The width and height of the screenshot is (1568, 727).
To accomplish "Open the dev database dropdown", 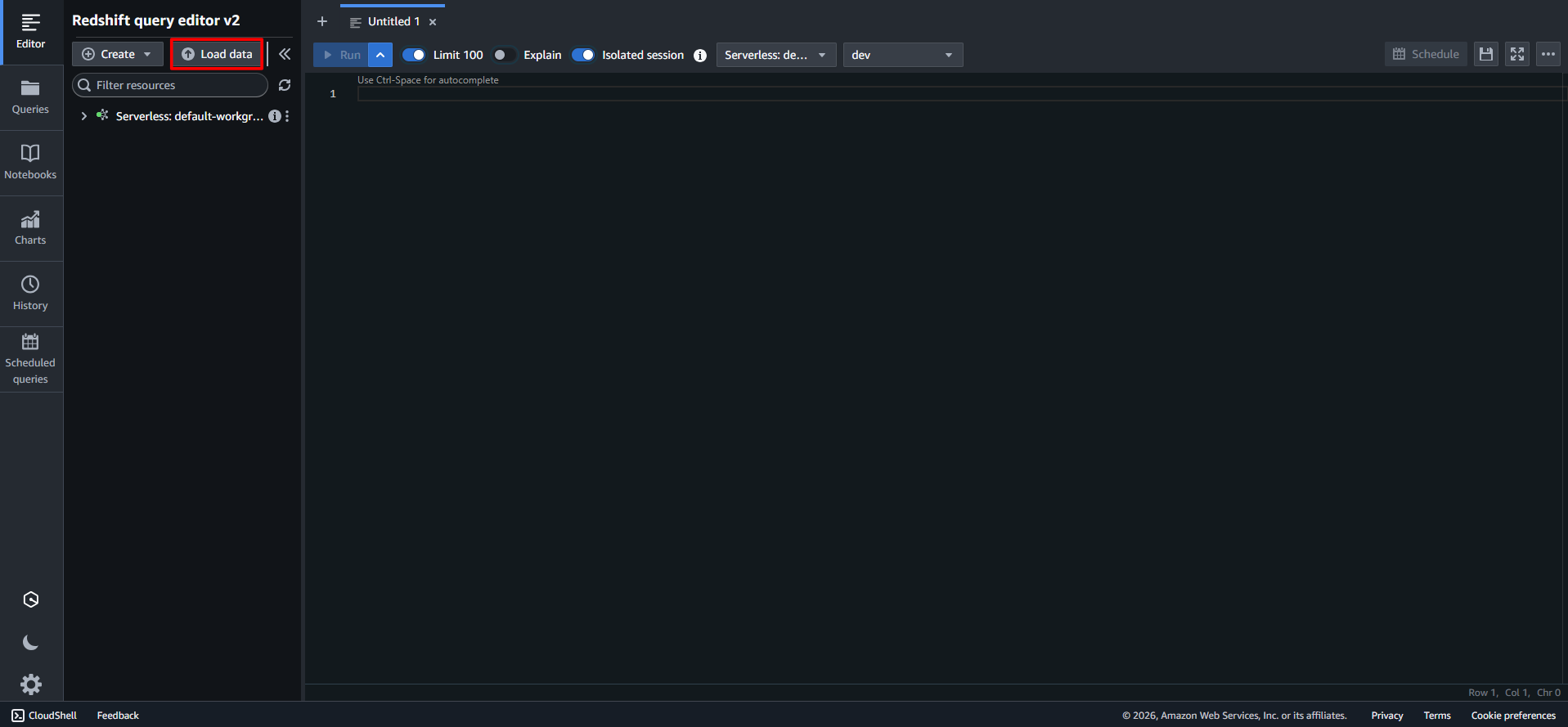I will tap(902, 55).
